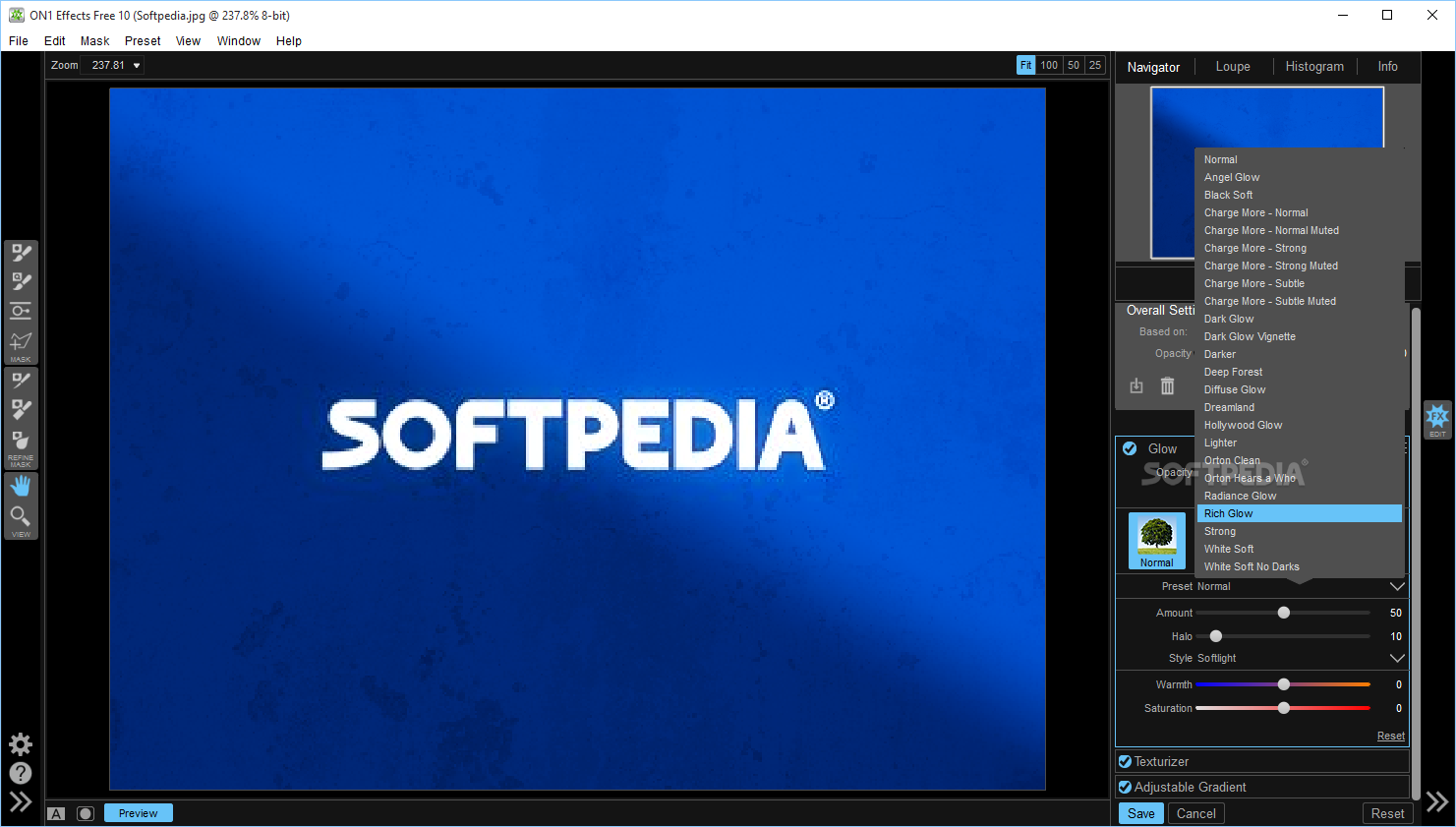The image size is (1456, 827).
Task: Click the Warmth slider handle
Action: click(x=1283, y=684)
